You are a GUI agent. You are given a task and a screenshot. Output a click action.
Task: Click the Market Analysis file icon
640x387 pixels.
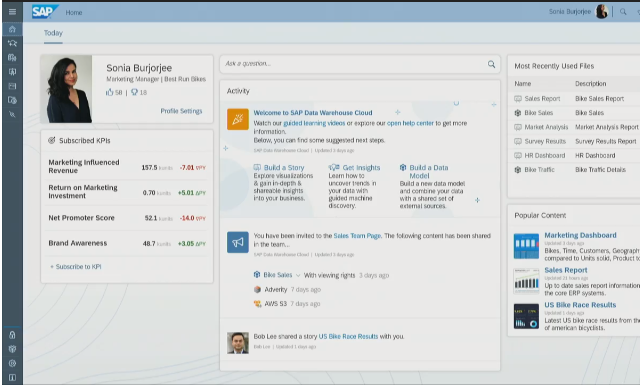coord(518,127)
